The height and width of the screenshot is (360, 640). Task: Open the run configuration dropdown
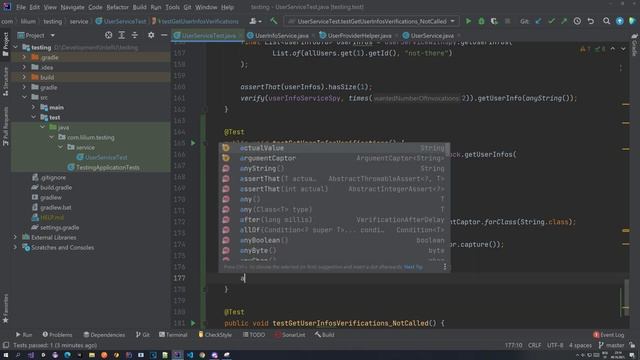372,21
